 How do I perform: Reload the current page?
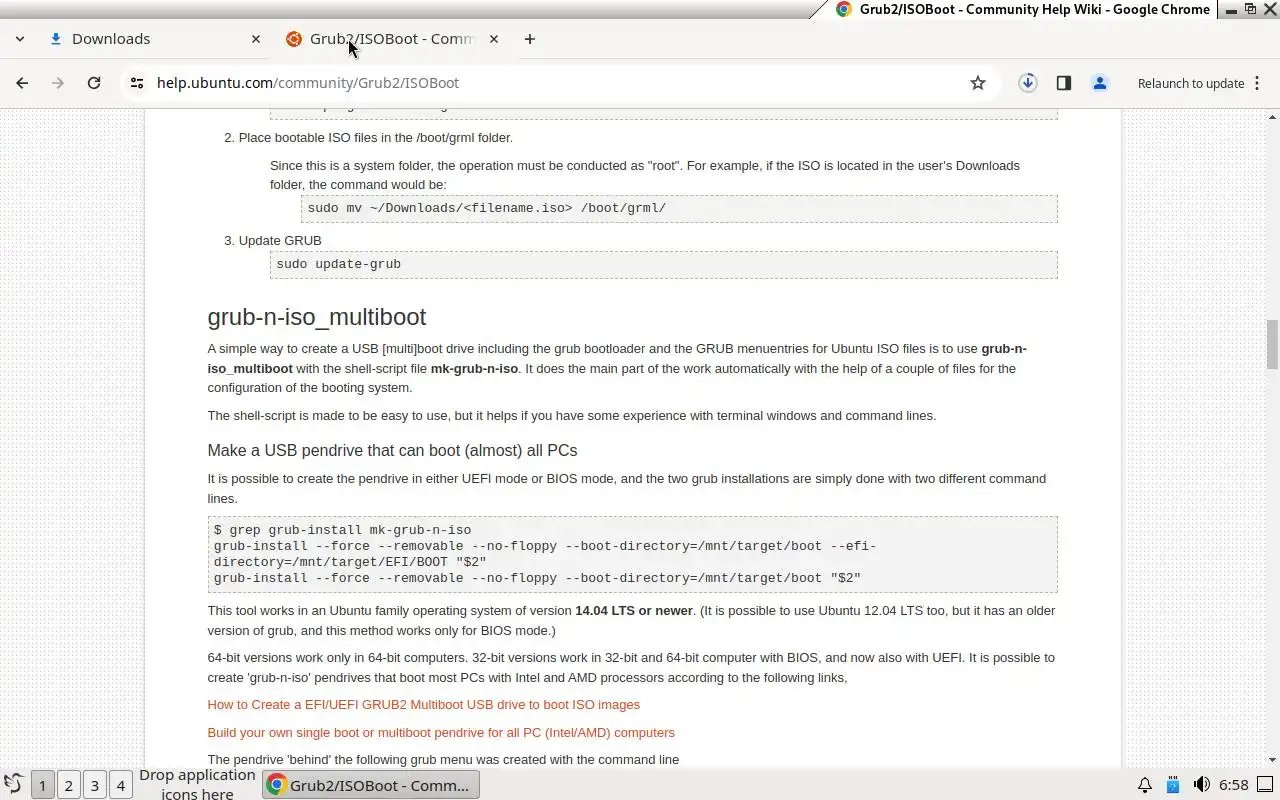94,83
